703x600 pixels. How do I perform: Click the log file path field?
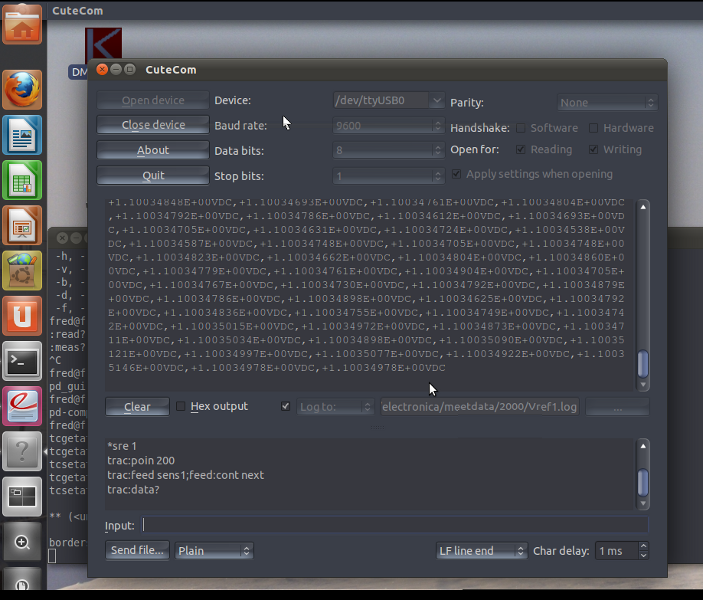[480, 407]
